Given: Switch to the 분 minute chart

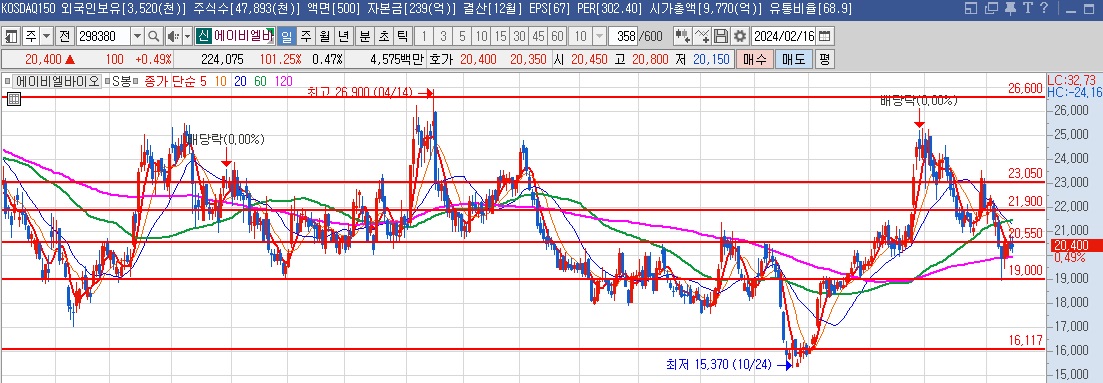Looking at the screenshot, I should 364,37.
